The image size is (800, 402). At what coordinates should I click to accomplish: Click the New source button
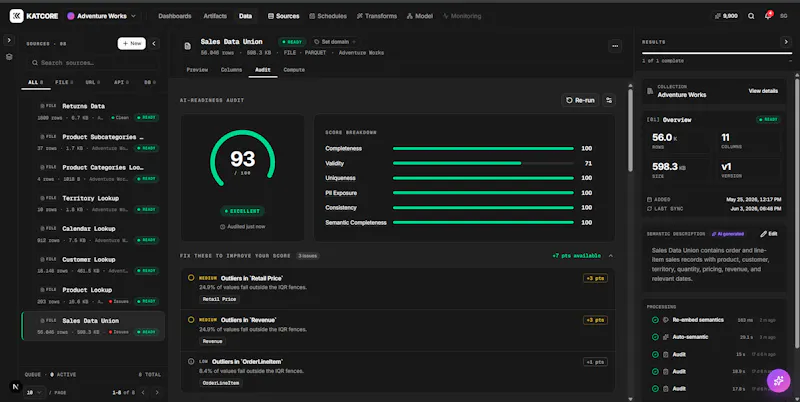tap(132, 43)
